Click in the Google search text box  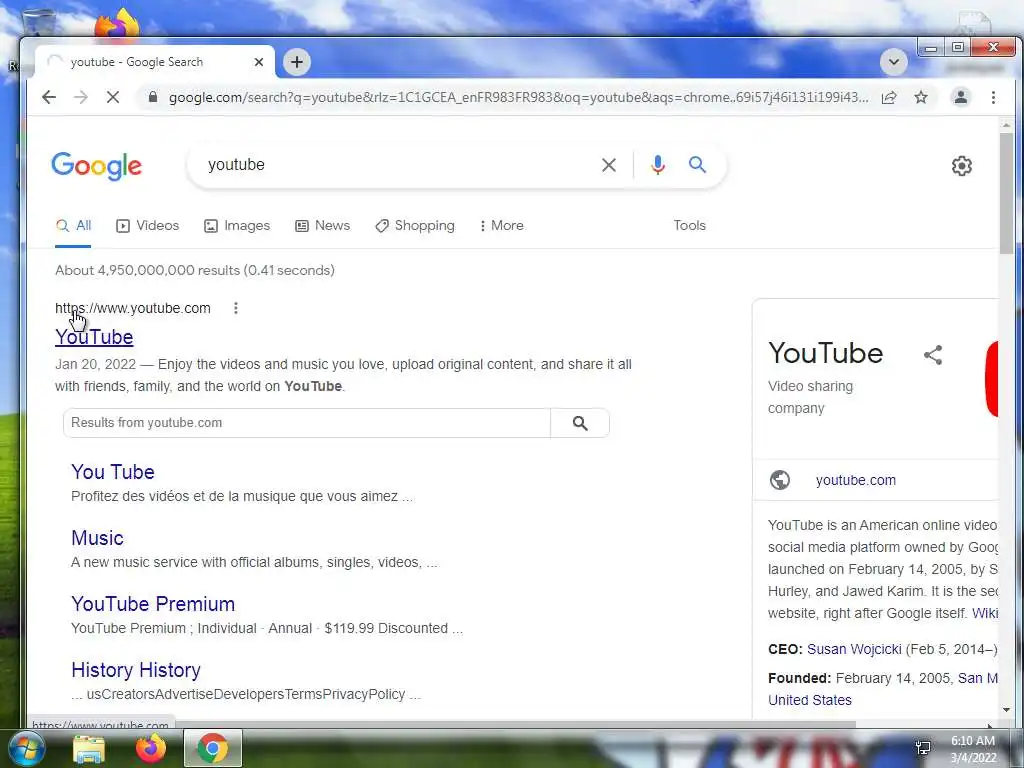point(398,165)
